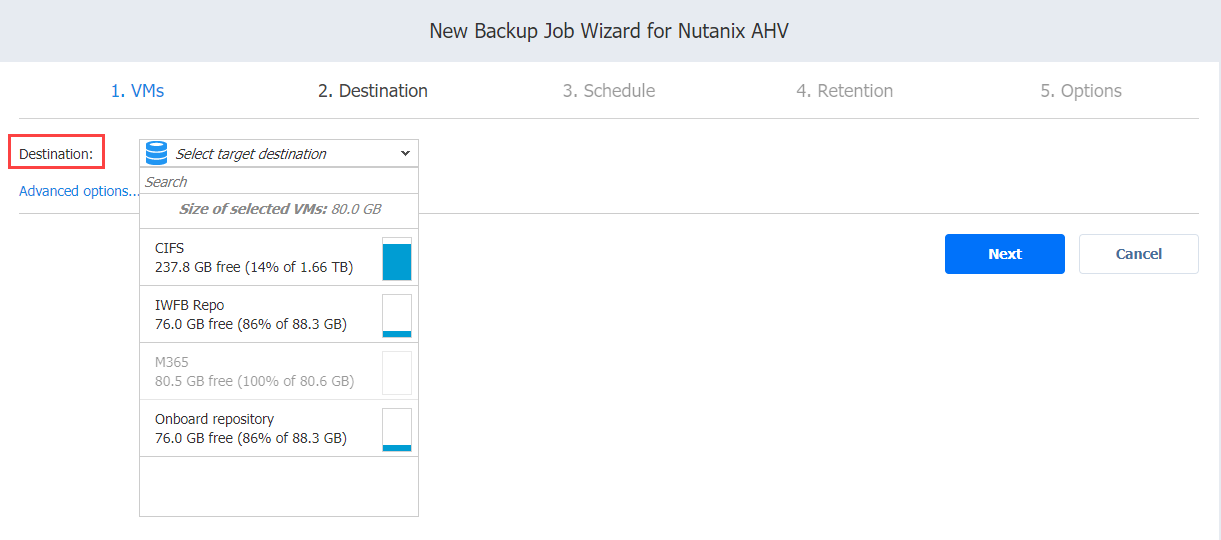Open the 3. Schedule step
The image size is (1221, 540).
(608, 91)
